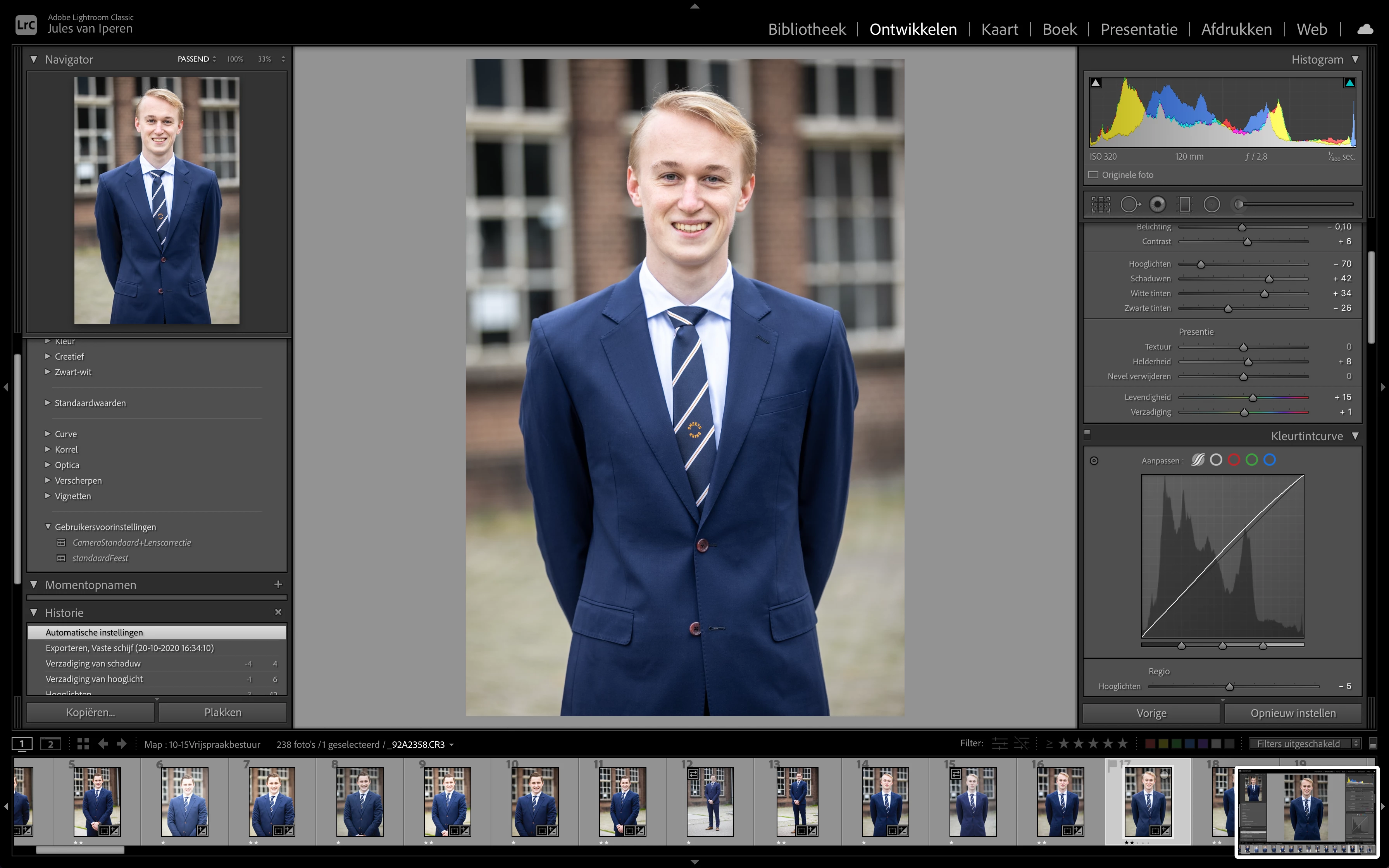Select the Graduated Filter tool
Image resolution: width=1389 pixels, height=868 pixels.
tap(1185, 204)
